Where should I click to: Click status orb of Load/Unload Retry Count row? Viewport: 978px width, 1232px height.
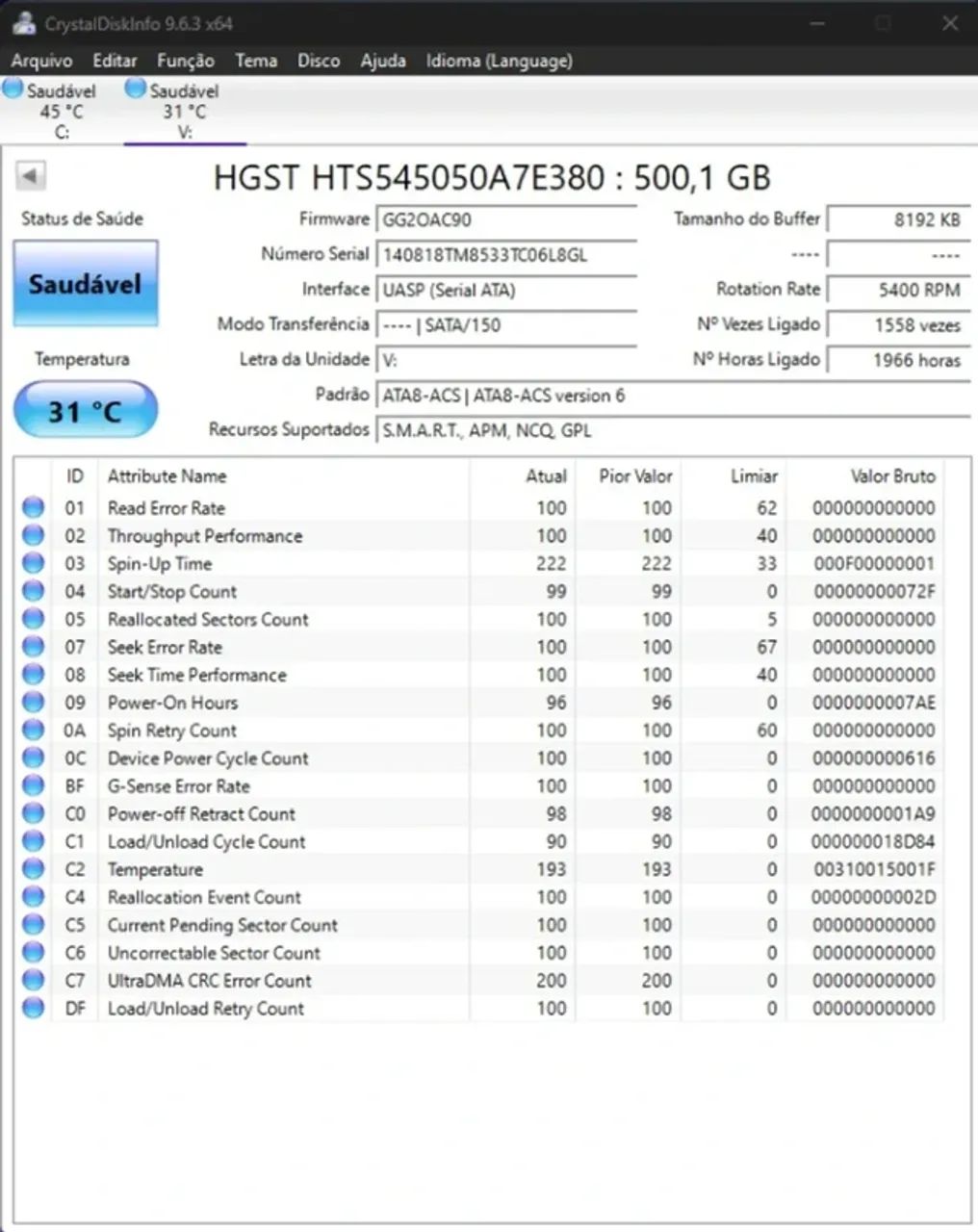coord(34,1009)
